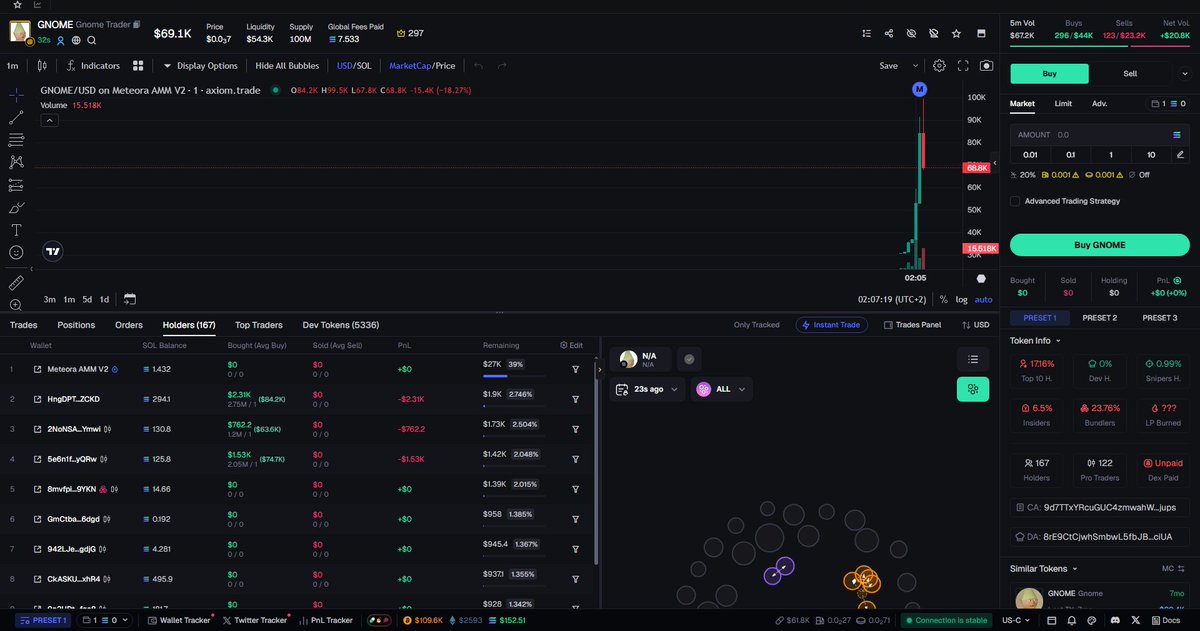Open the date range calendar icon
The width and height of the screenshot is (1200, 631).
click(130, 299)
